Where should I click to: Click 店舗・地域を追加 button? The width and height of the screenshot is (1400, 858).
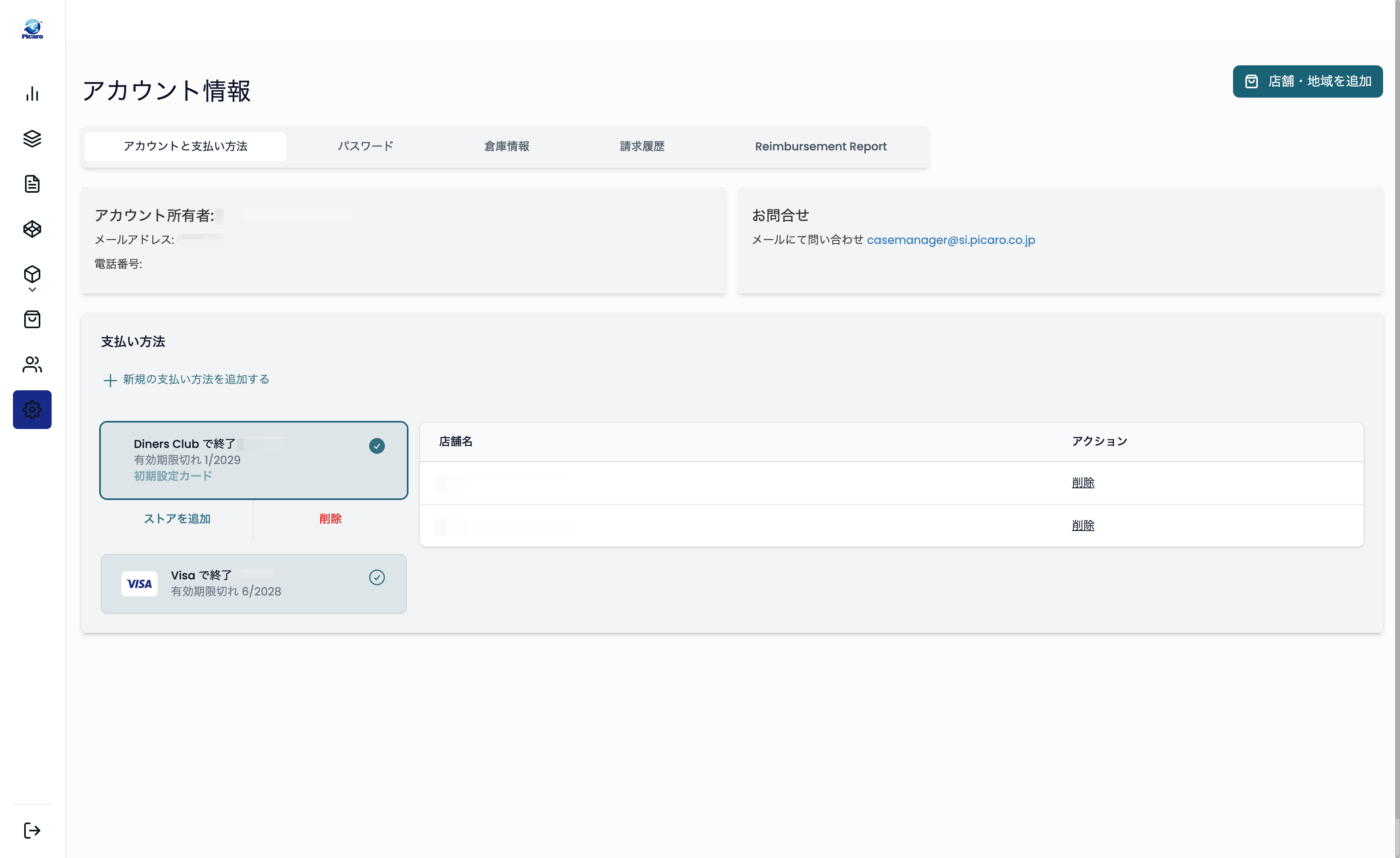[1308, 81]
